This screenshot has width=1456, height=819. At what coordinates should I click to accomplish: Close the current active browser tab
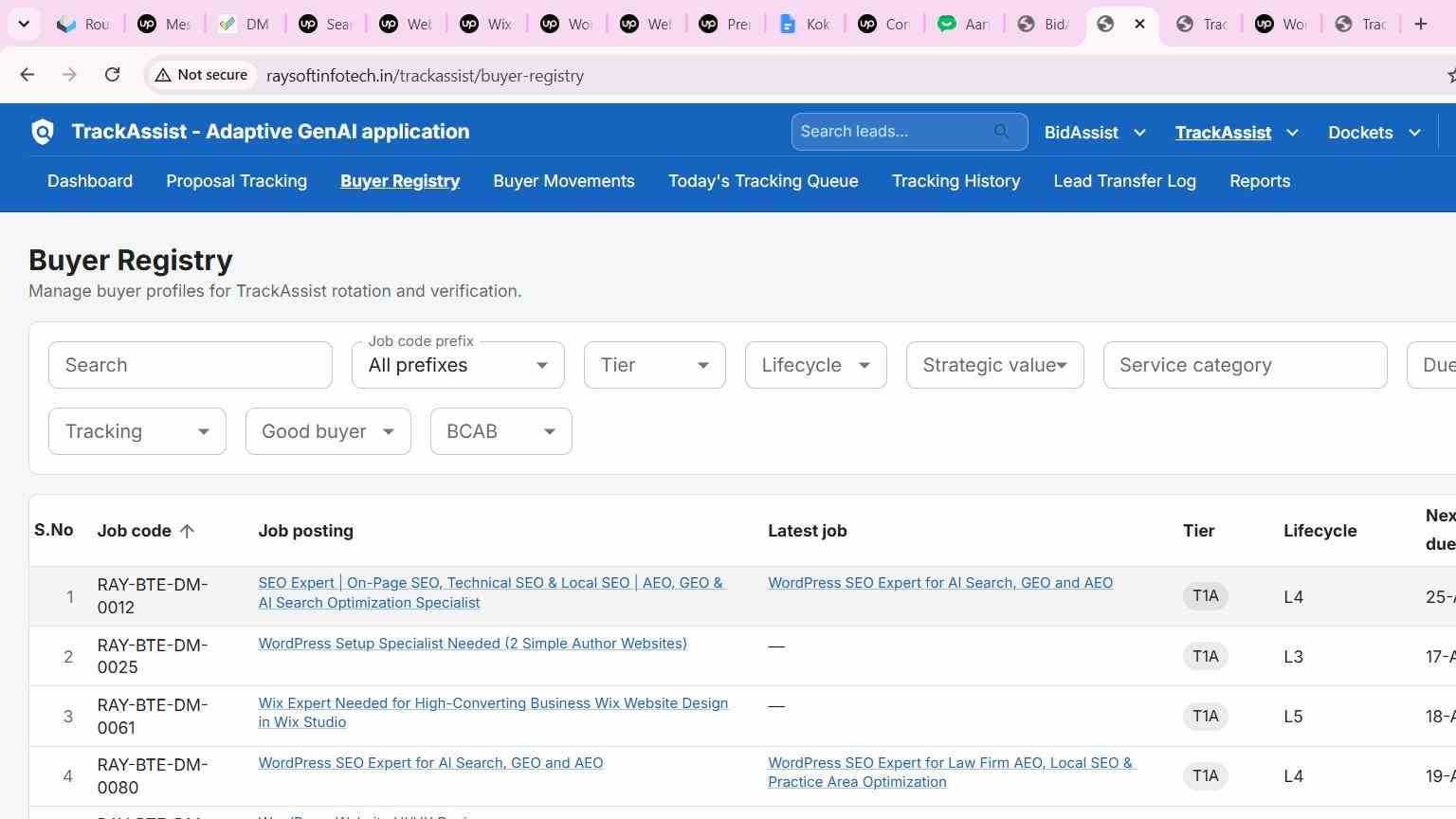click(1139, 24)
